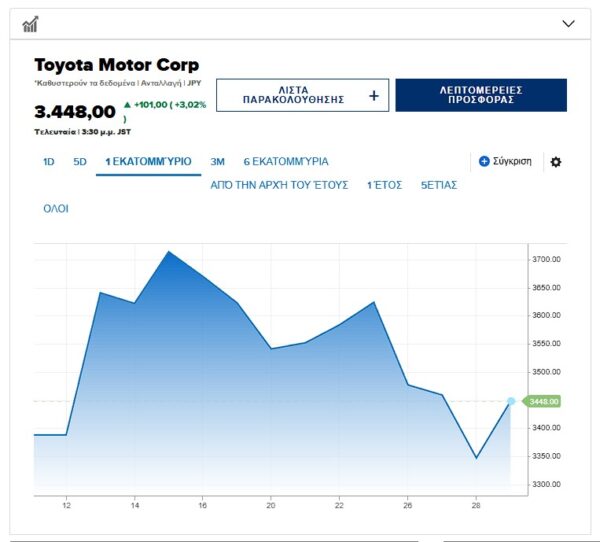Screen dimensions: 600x542
Task: Click the last data point on chart
Action: [511, 401]
